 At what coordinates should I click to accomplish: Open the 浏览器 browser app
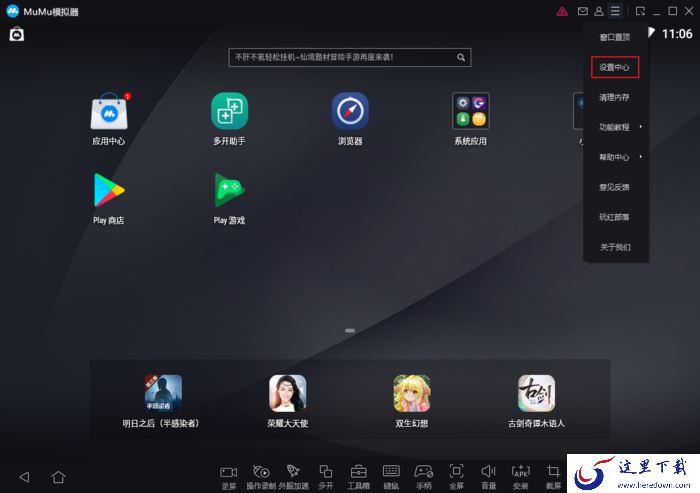pyautogui.click(x=350, y=111)
